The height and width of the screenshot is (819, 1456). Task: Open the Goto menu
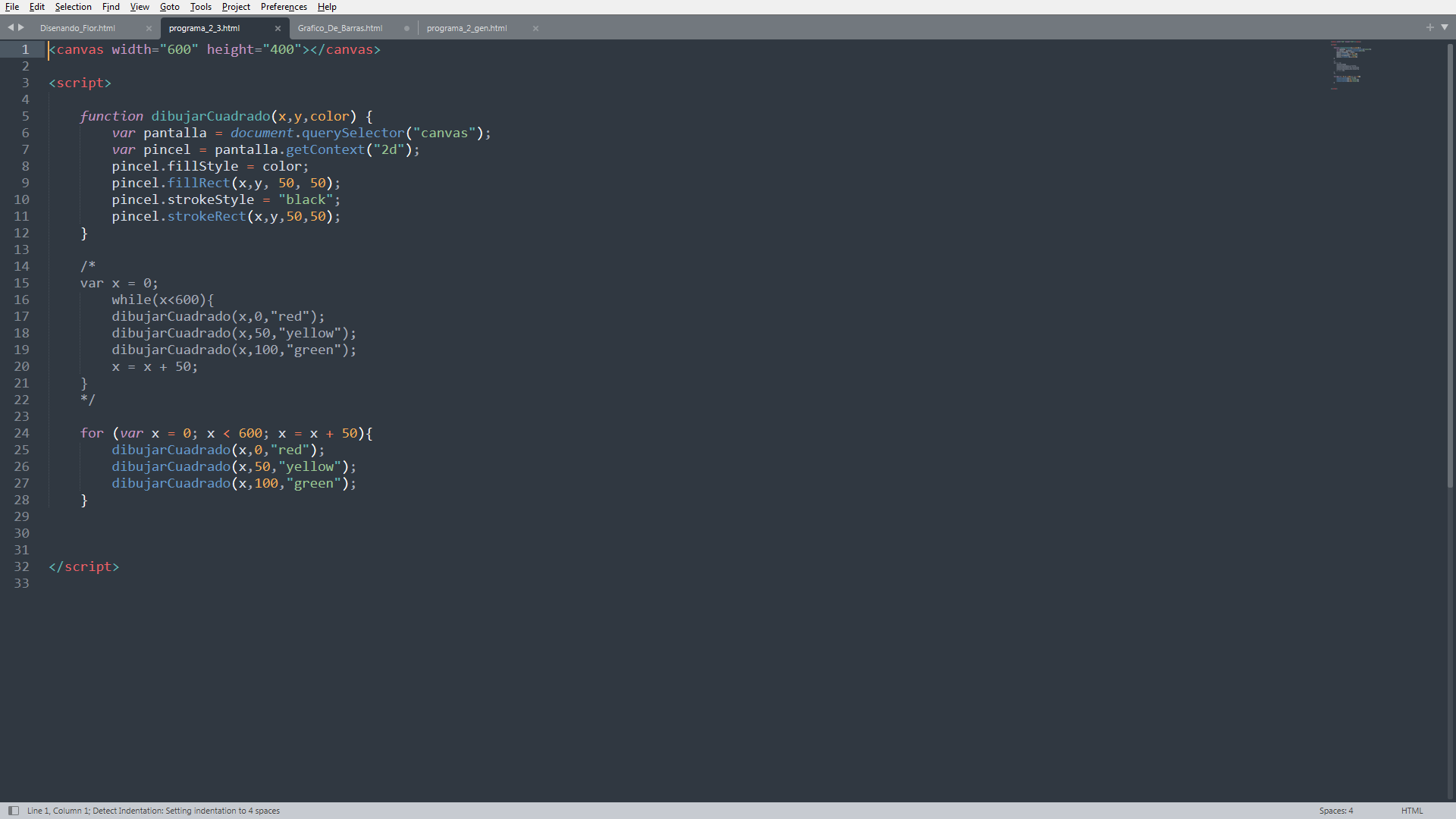click(169, 7)
